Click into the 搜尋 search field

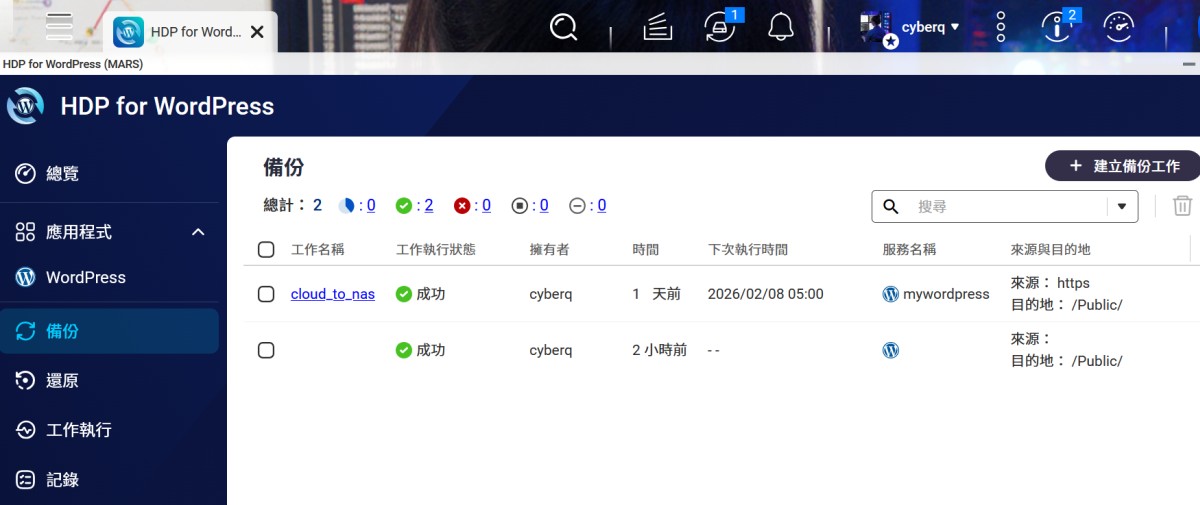click(1005, 206)
